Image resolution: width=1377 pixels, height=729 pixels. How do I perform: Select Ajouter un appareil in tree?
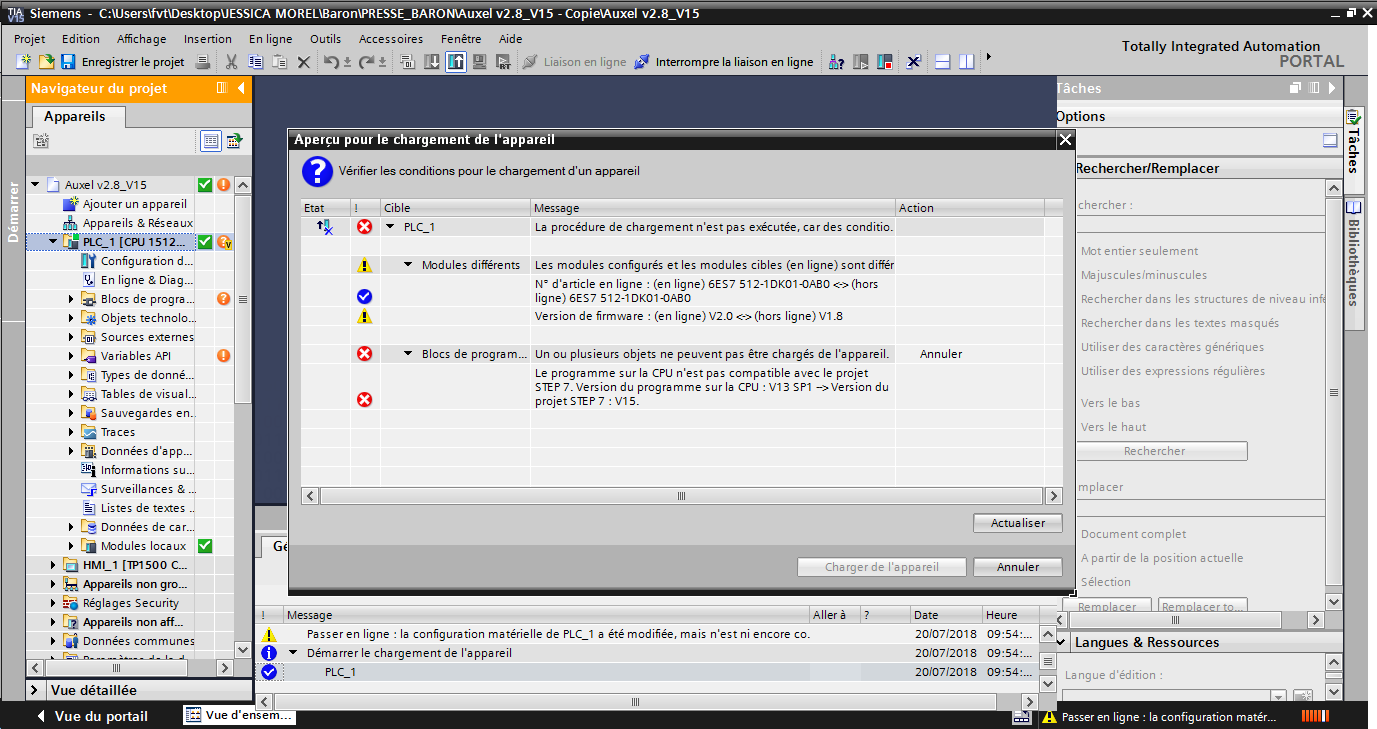pyautogui.click(x=134, y=204)
